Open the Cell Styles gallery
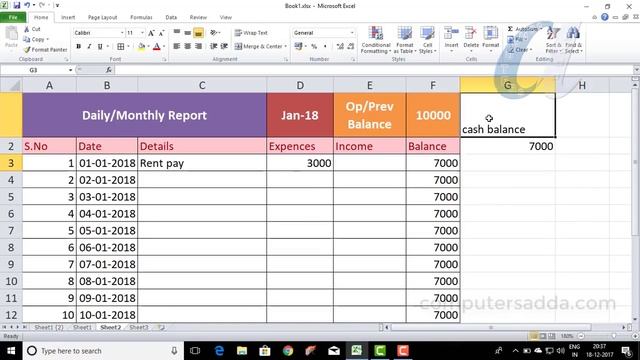Viewport: 640px width, 360px height. [427, 40]
